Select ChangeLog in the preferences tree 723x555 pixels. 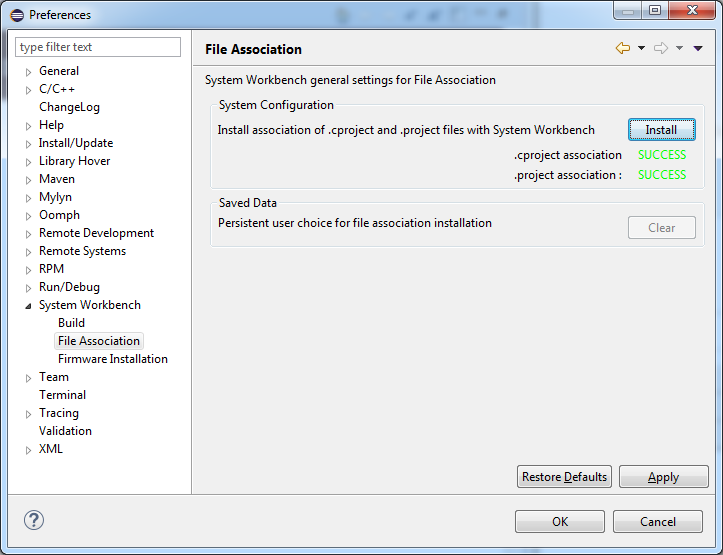click(x=69, y=107)
